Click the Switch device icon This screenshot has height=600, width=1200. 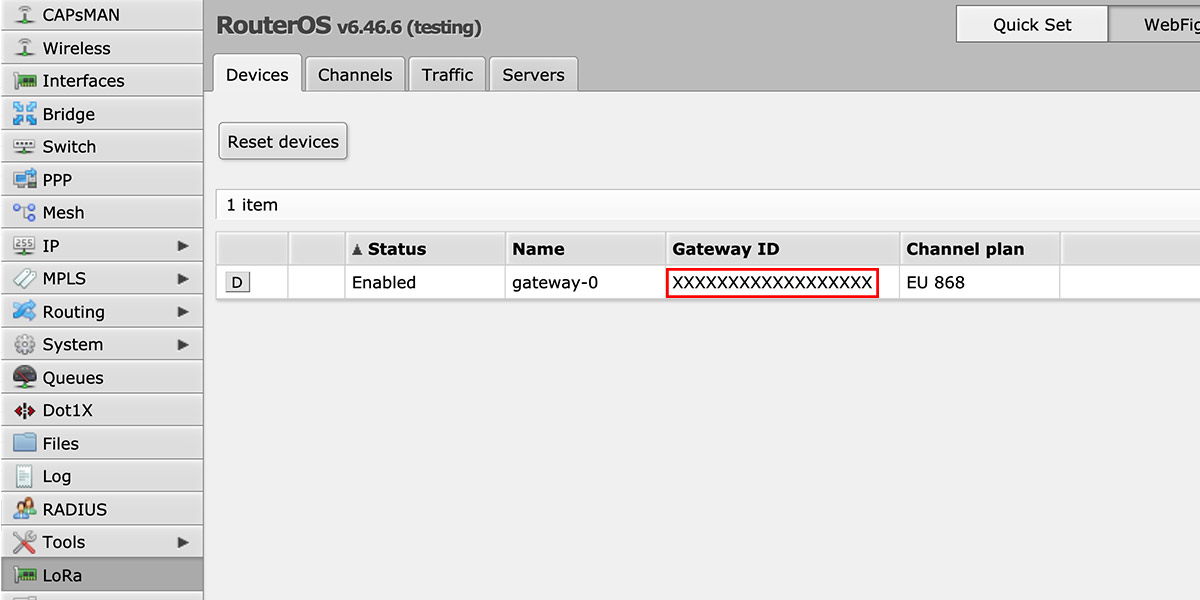click(25, 147)
